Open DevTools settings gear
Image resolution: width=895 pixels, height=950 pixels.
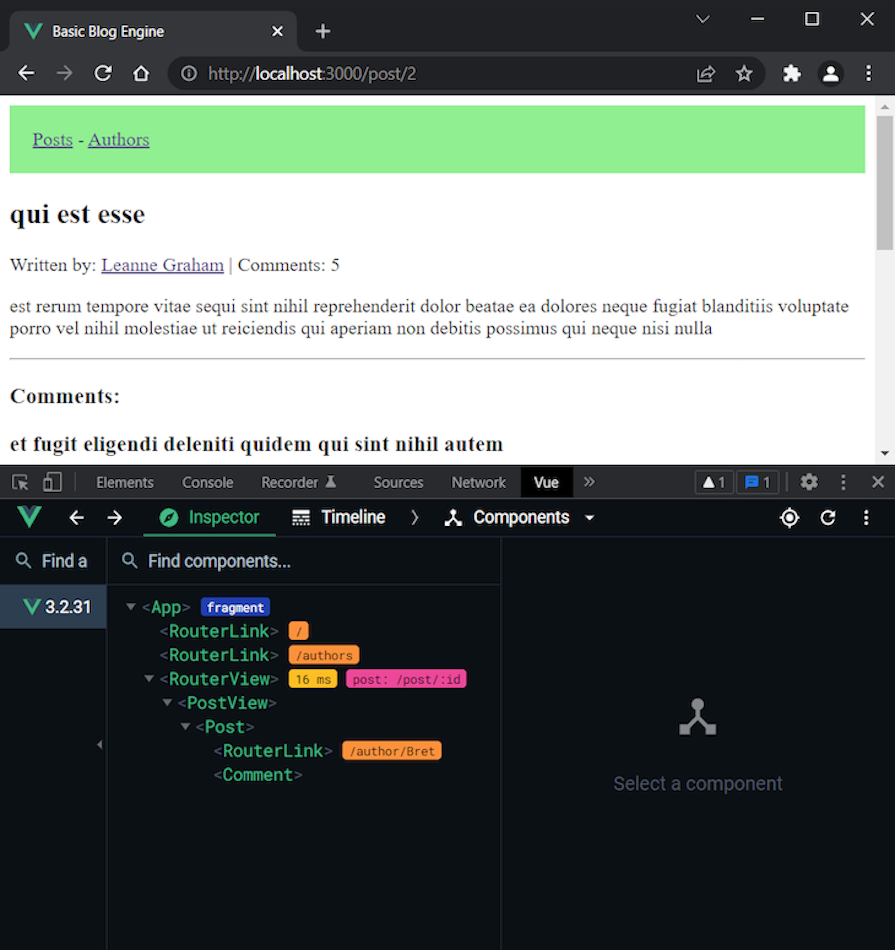[809, 482]
